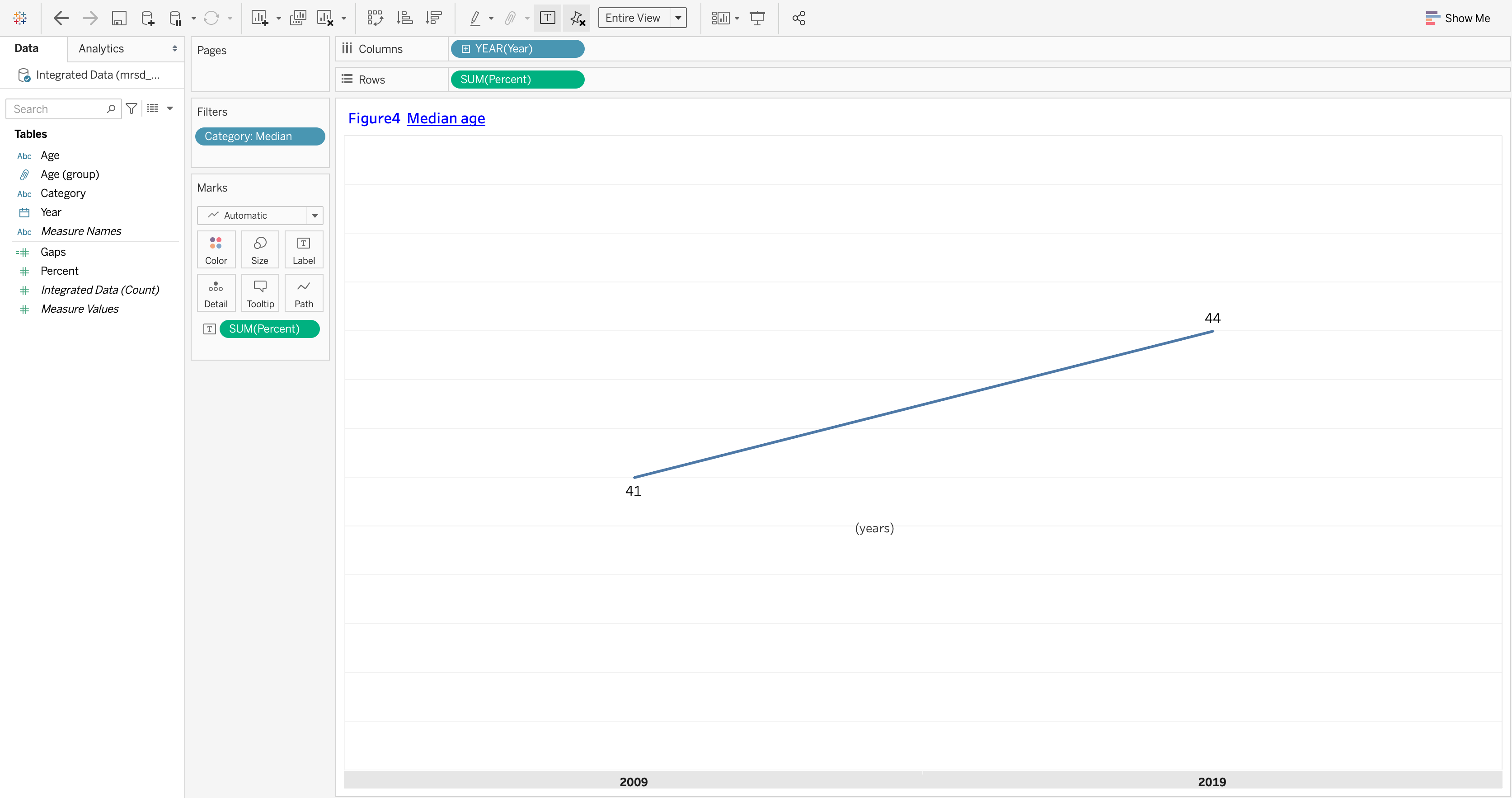Click the Duplicate Worksheet icon

point(298,18)
